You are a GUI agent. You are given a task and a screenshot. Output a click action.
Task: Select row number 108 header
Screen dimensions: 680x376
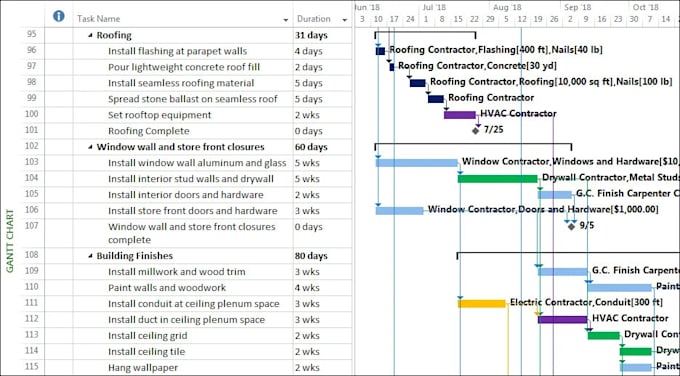[x=32, y=255]
